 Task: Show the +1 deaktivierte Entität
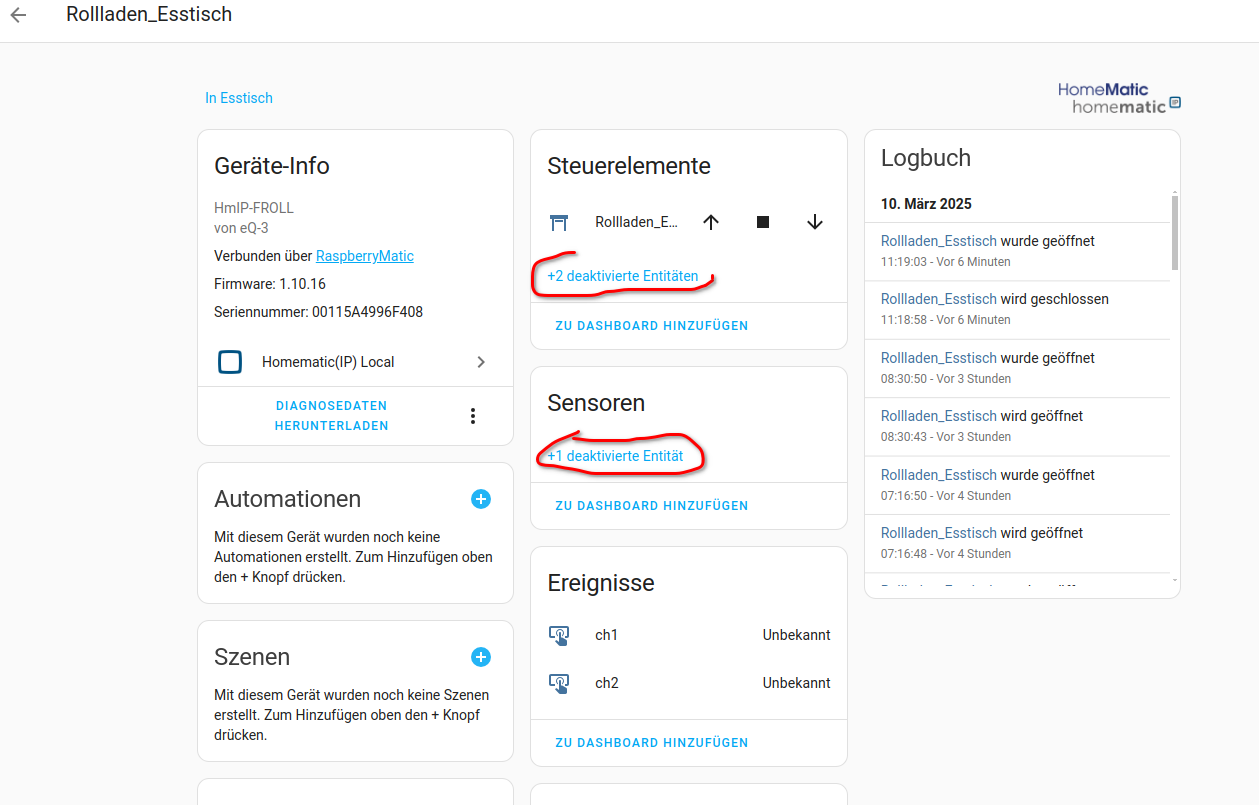click(615, 456)
